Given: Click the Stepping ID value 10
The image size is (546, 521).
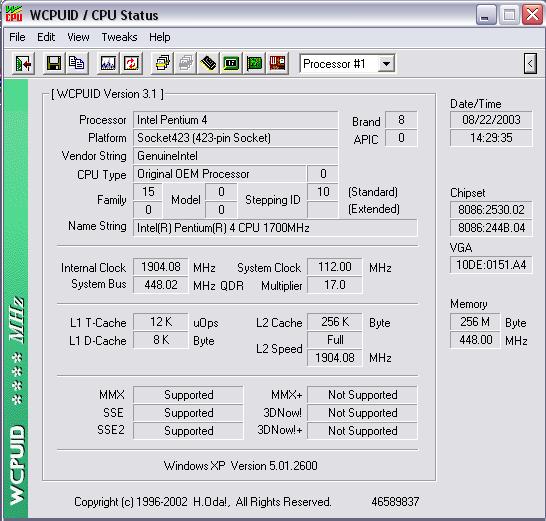Looking at the screenshot, I should pos(323,192).
